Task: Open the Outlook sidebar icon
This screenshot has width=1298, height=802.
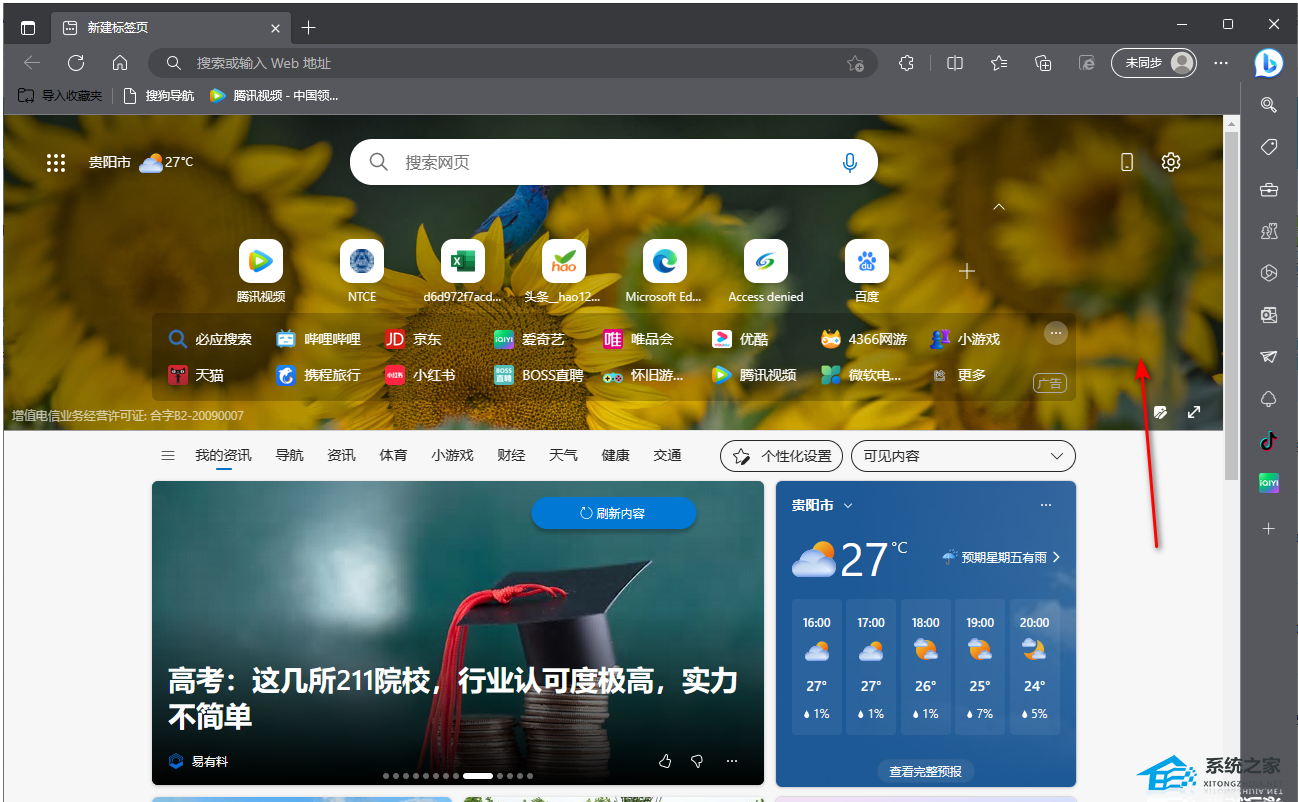Action: (1269, 315)
